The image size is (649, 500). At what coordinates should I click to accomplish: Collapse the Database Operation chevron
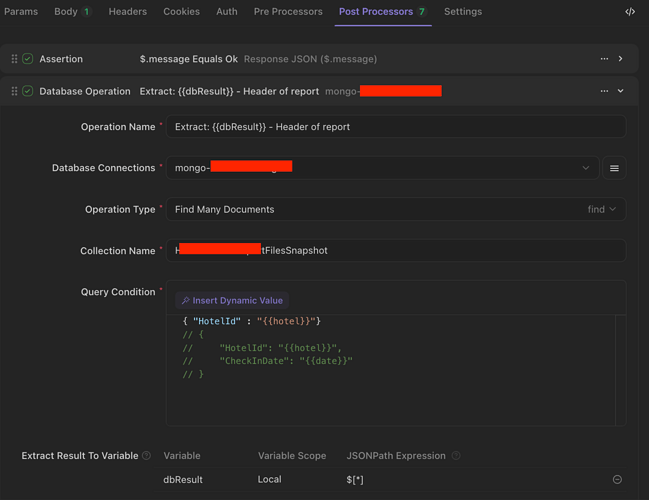pos(620,91)
